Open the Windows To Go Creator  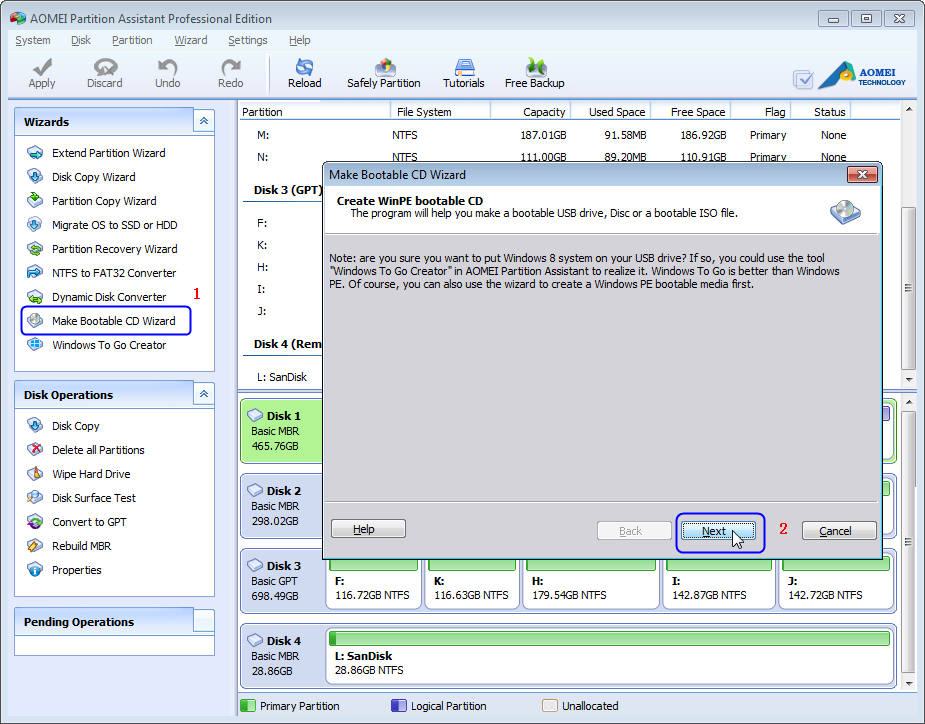coord(109,345)
